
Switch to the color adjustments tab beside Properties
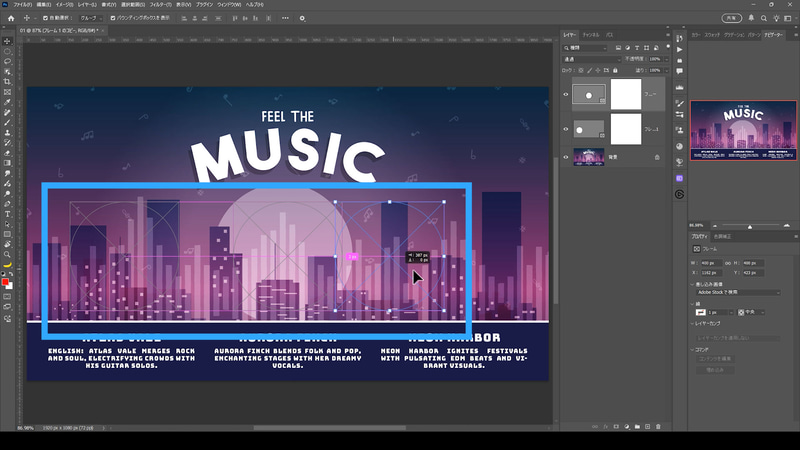[x=722, y=237]
